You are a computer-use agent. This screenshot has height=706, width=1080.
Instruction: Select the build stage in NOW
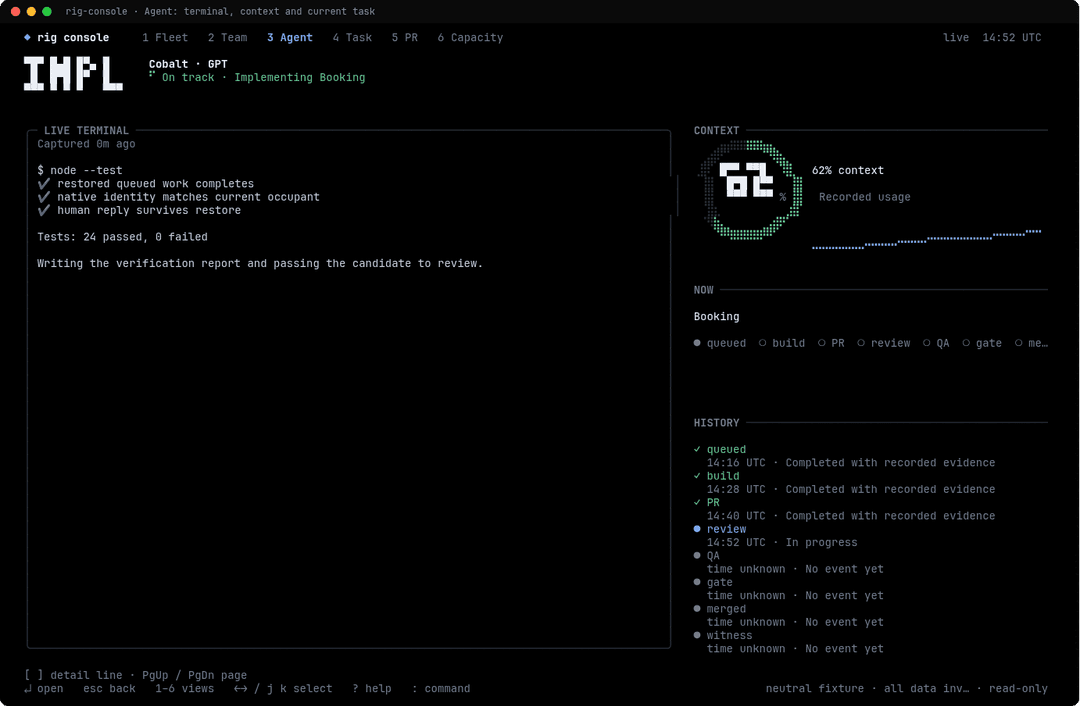point(782,342)
